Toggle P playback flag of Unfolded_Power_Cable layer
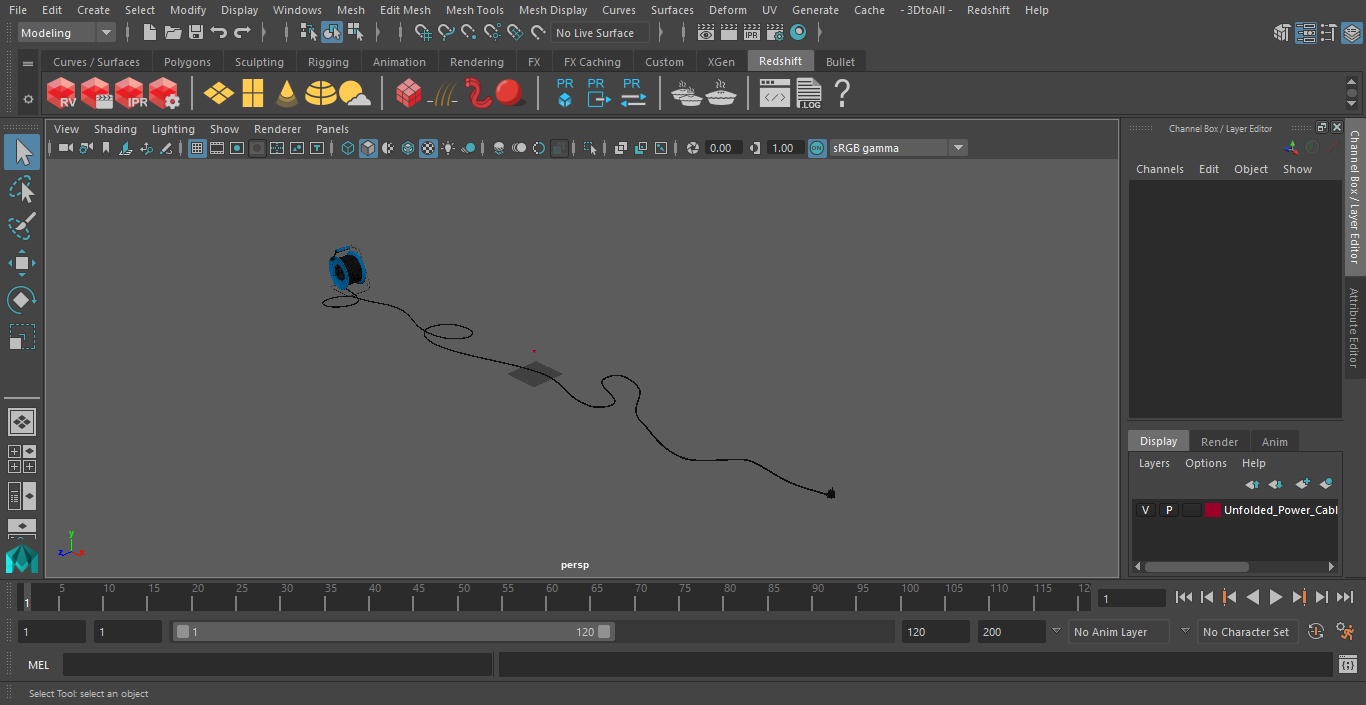1366x705 pixels. click(1168, 510)
